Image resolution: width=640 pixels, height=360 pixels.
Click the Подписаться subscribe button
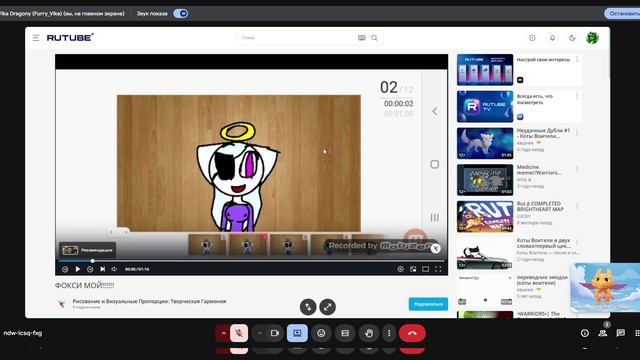click(x=428, y=304)
